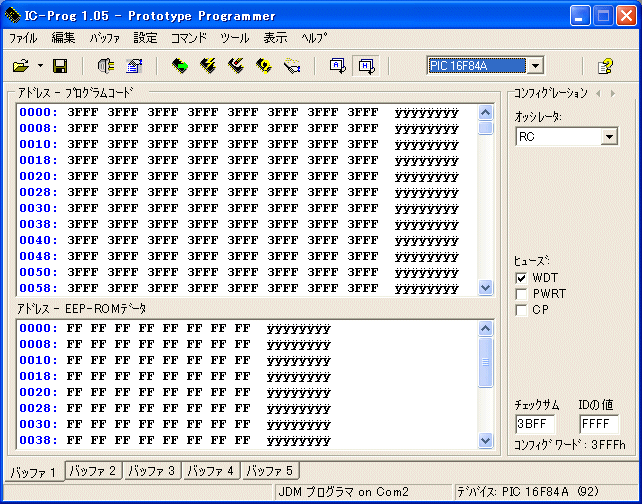Image resolution: width=642 pixels, height=504 pixels.
Task: Enable the CP code protect checkbox
Action: pyautogui.click(x=521, y=310)
